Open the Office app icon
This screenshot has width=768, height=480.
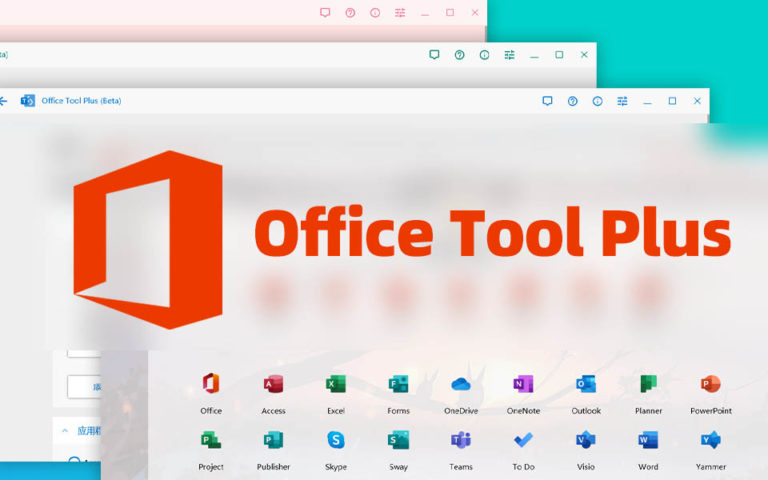pos(211,384)
